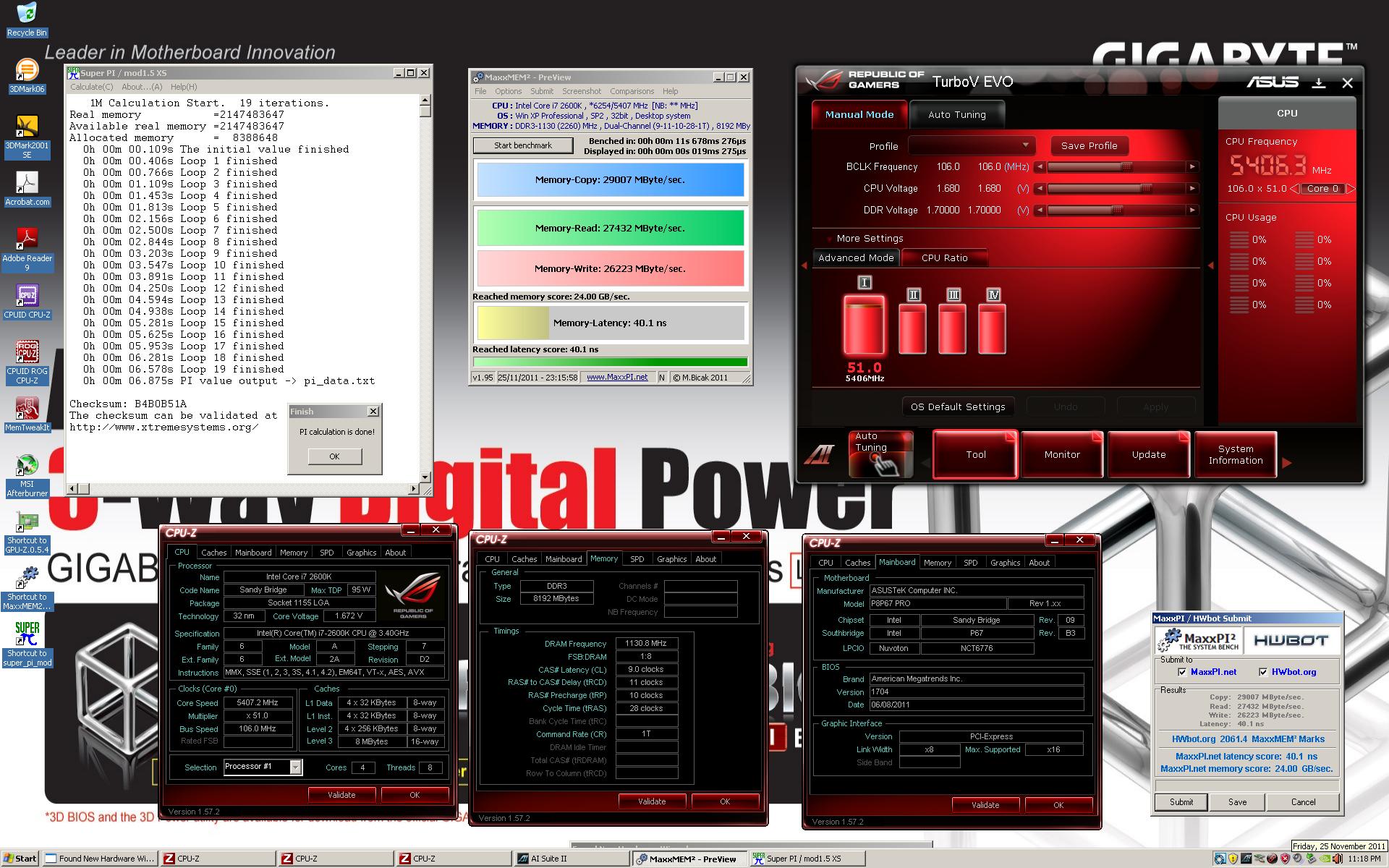This screenshot has width=1389, height=868.
Task: Click Submit in HWbot Submit dialog
Action: pos(1181,802)
